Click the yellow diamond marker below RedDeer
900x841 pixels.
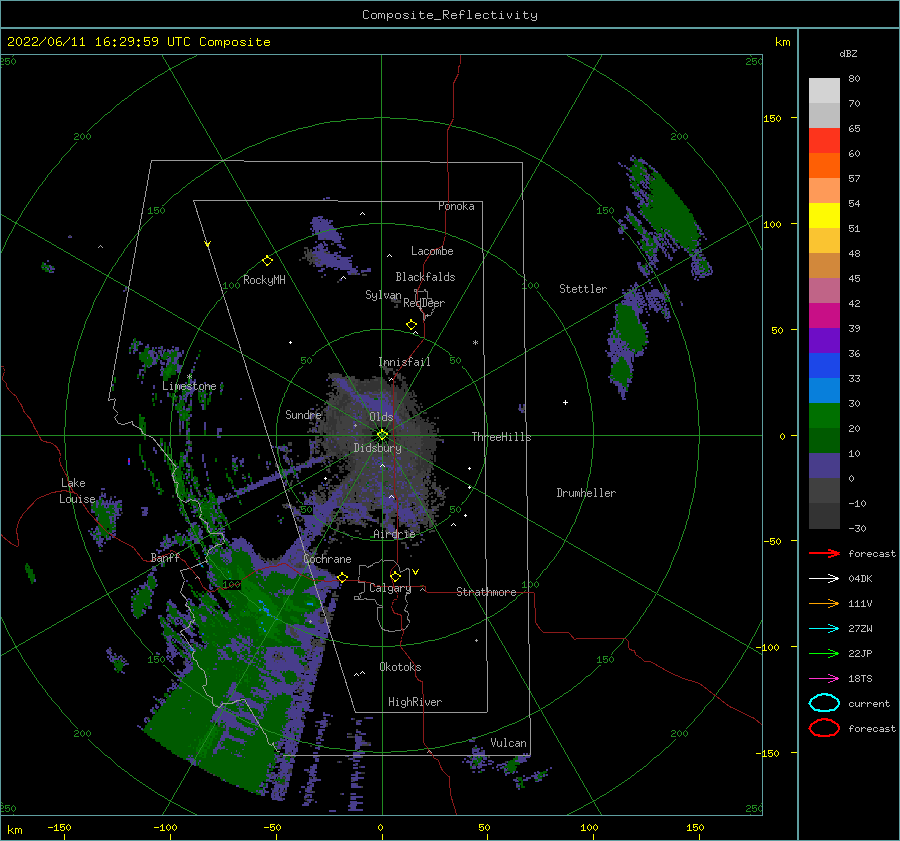(x=411, y=325)
